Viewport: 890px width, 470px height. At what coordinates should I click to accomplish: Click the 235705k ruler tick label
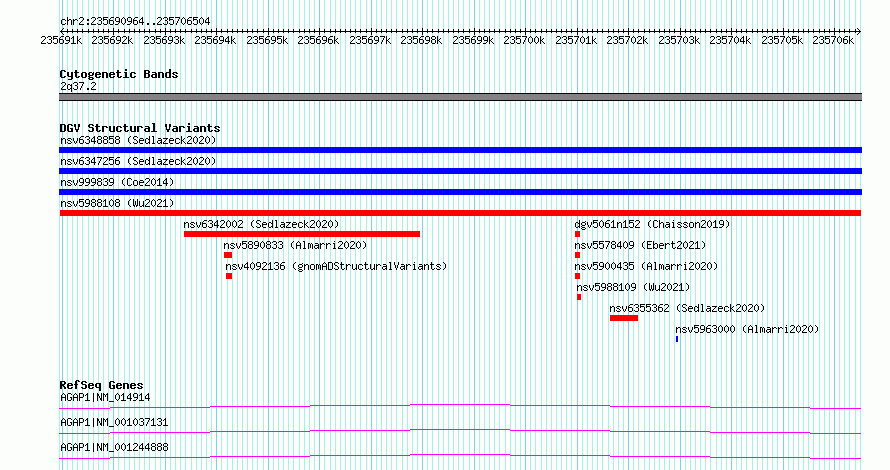(x=782, y=40)
